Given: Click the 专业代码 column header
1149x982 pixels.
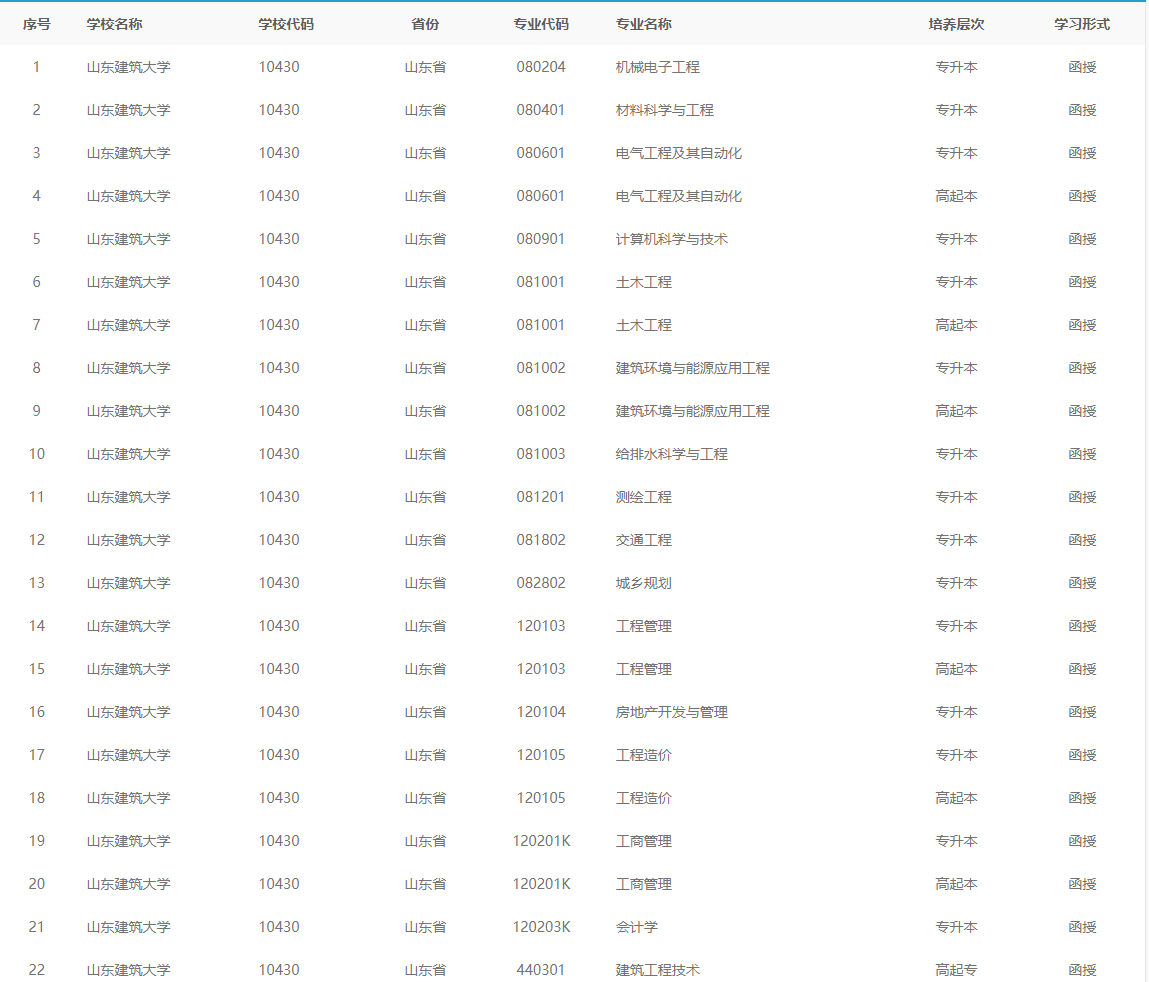Looking at the screenshot, I should pos(541,24).
